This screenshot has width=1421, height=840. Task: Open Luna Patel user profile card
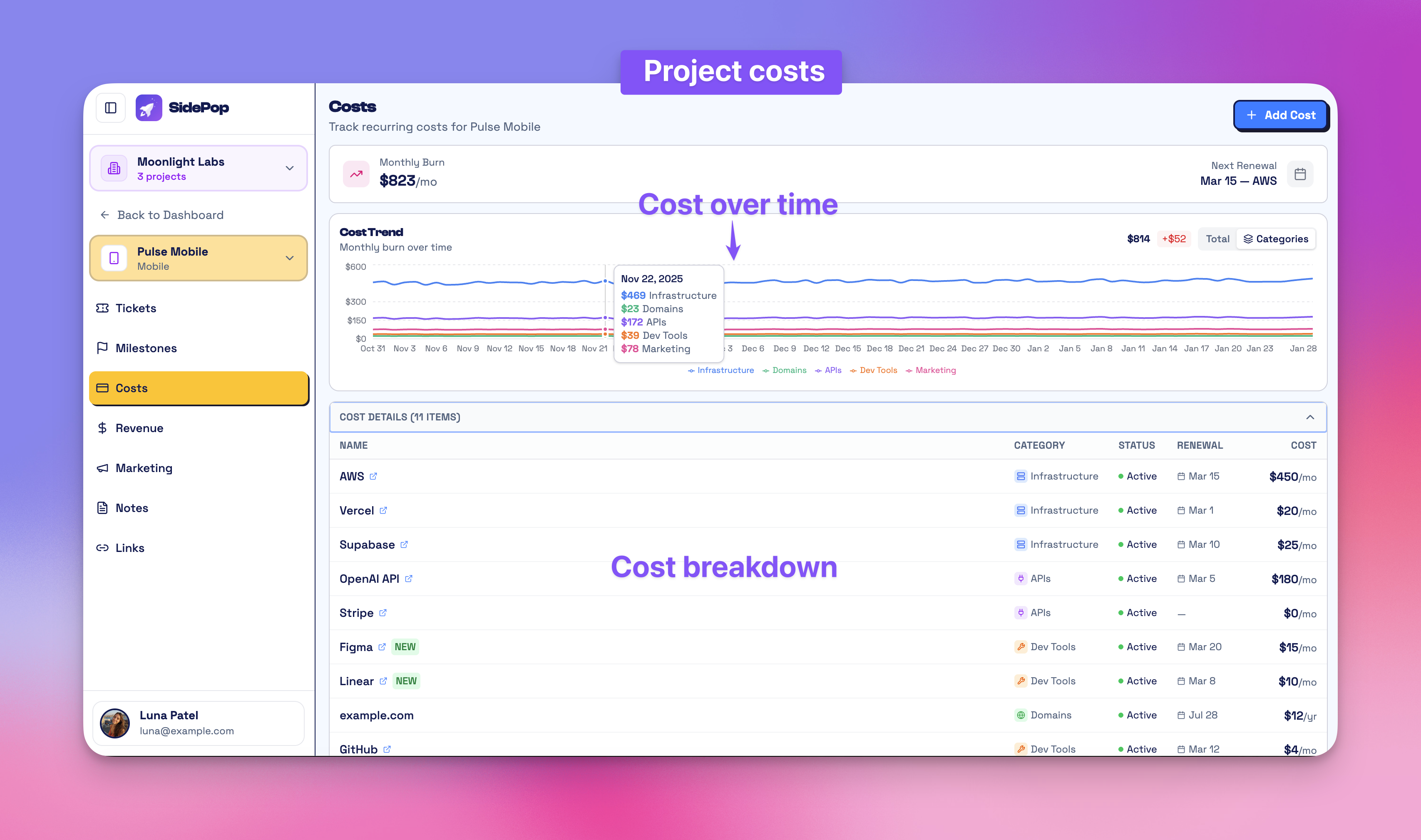tap(198, 723)
